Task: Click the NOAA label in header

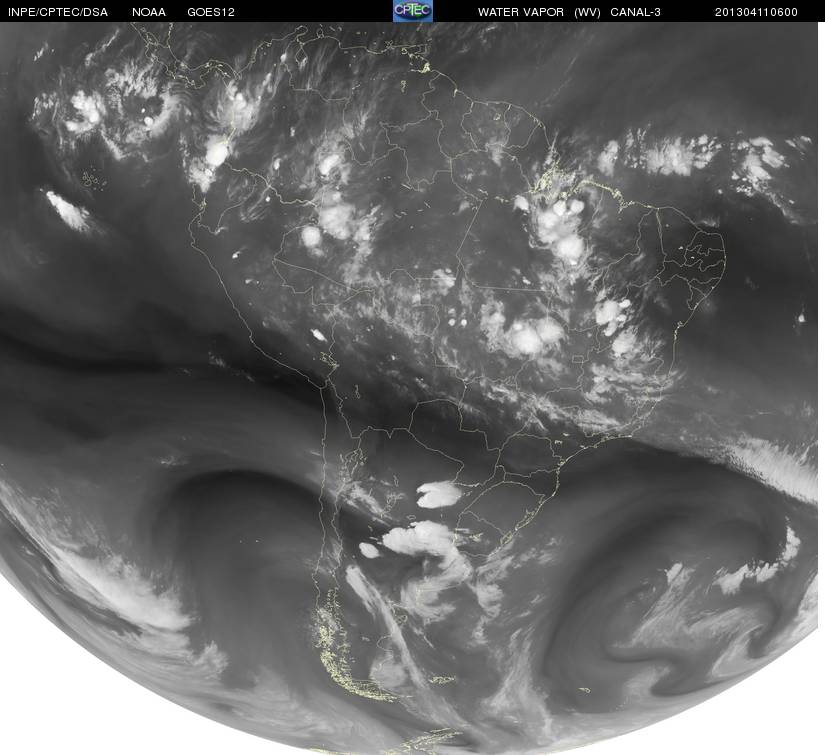Action: [x=149, y=12]
